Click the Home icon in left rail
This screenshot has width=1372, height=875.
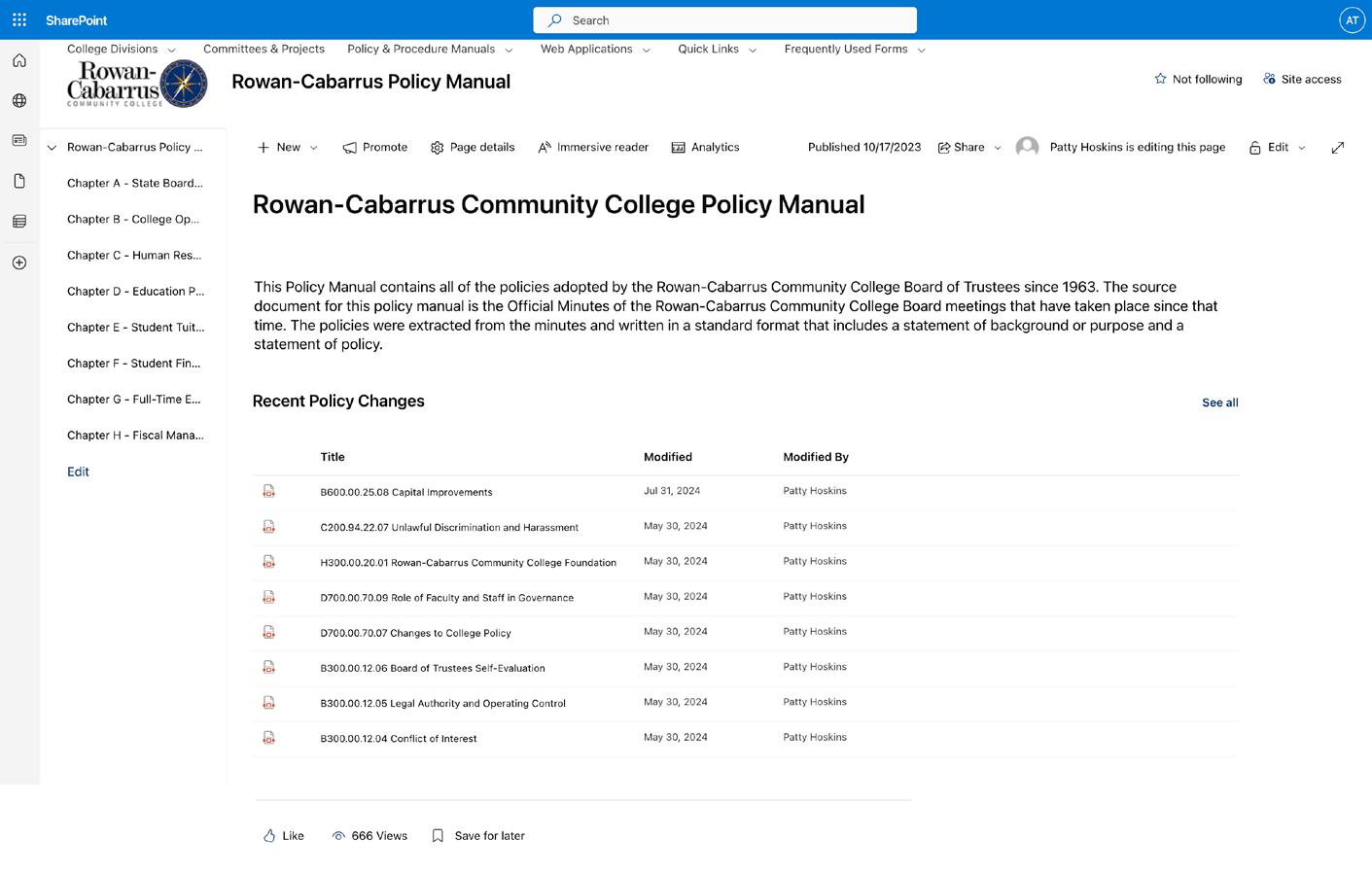pyautogui.click(x=19, y=60)
